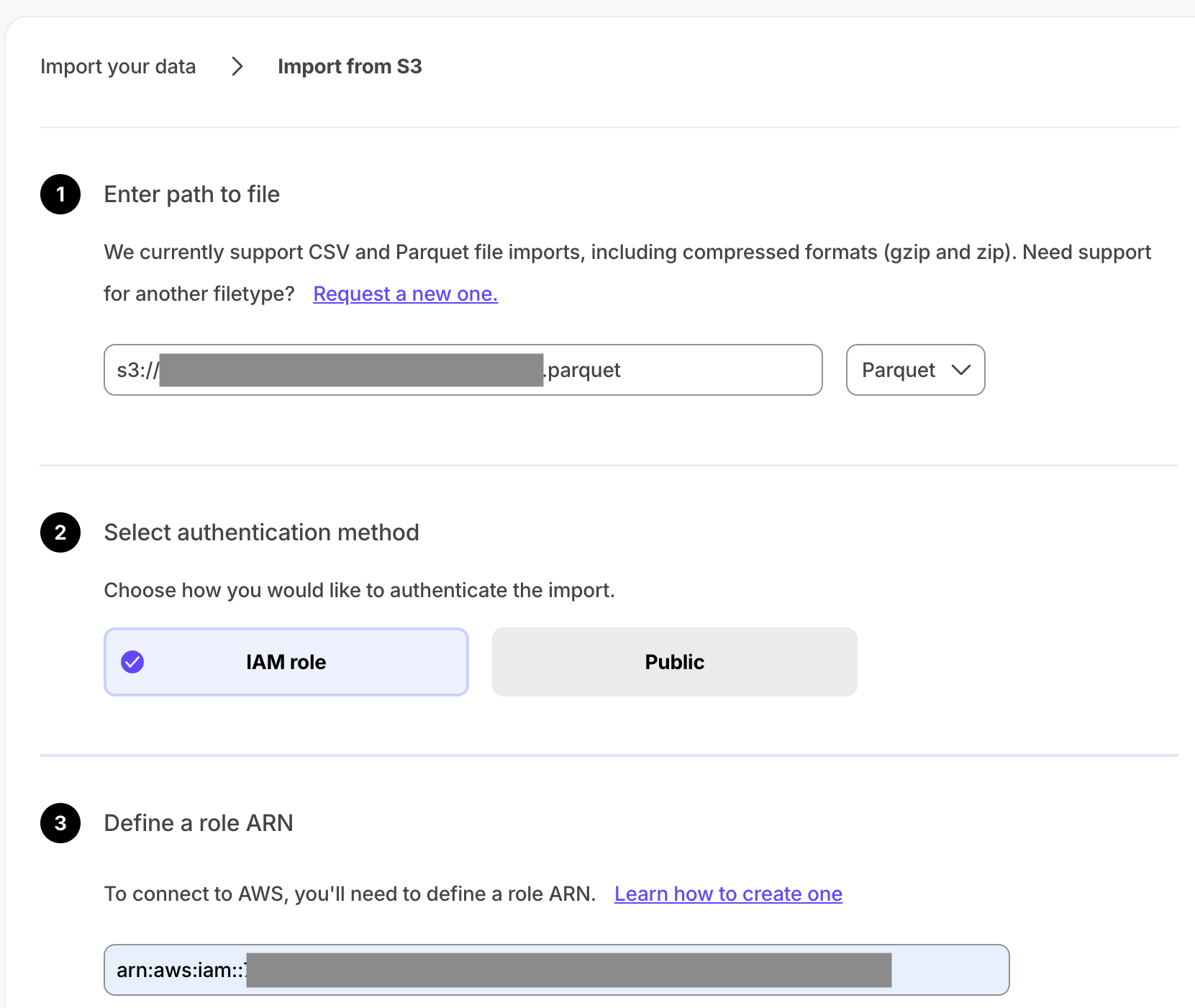Focus the S3 file path input field
Image resolution: width=1195 pixels, height=1008 pixels.
coord(683,370)
